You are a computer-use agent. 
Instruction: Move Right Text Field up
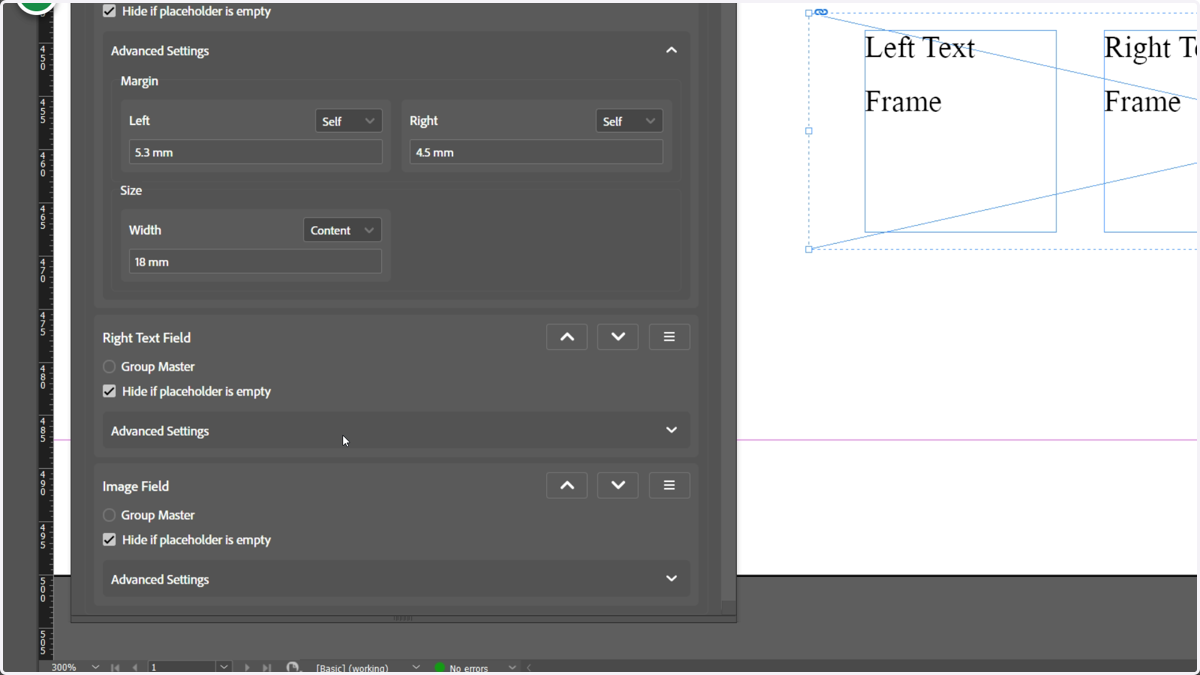[567, 337]
